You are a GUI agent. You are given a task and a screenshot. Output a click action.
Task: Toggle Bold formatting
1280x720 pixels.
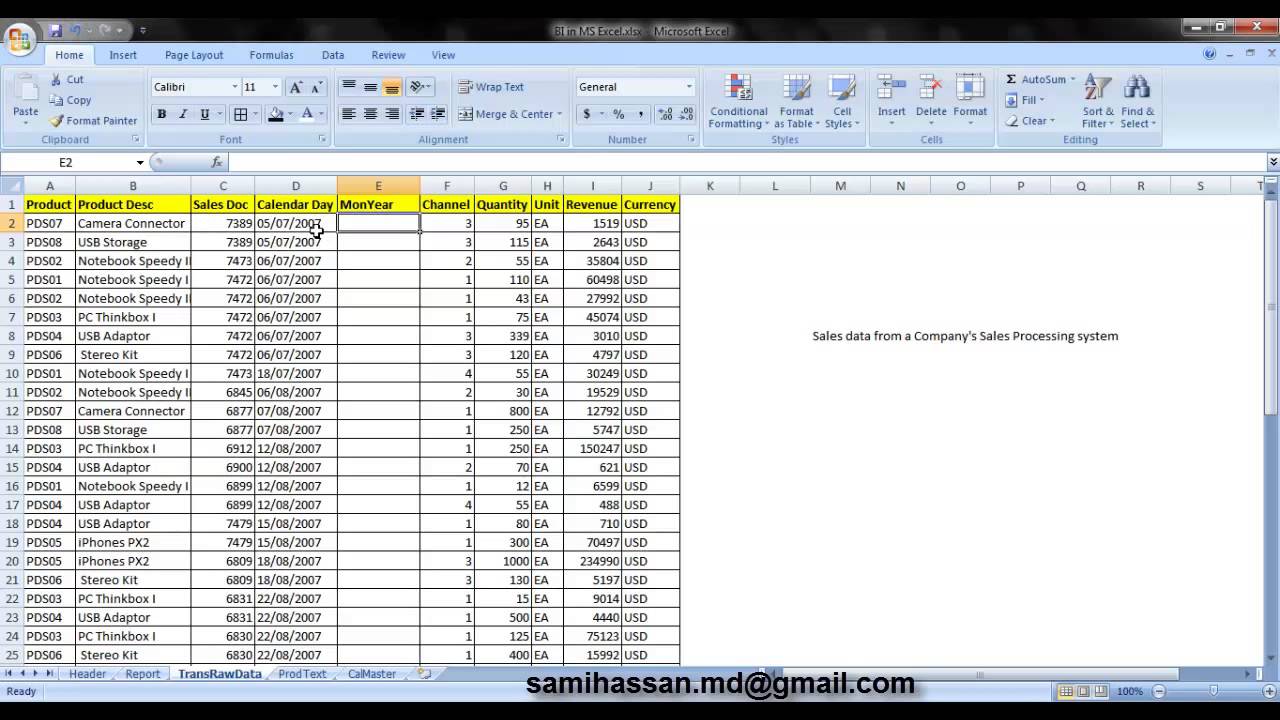point(161,114)
